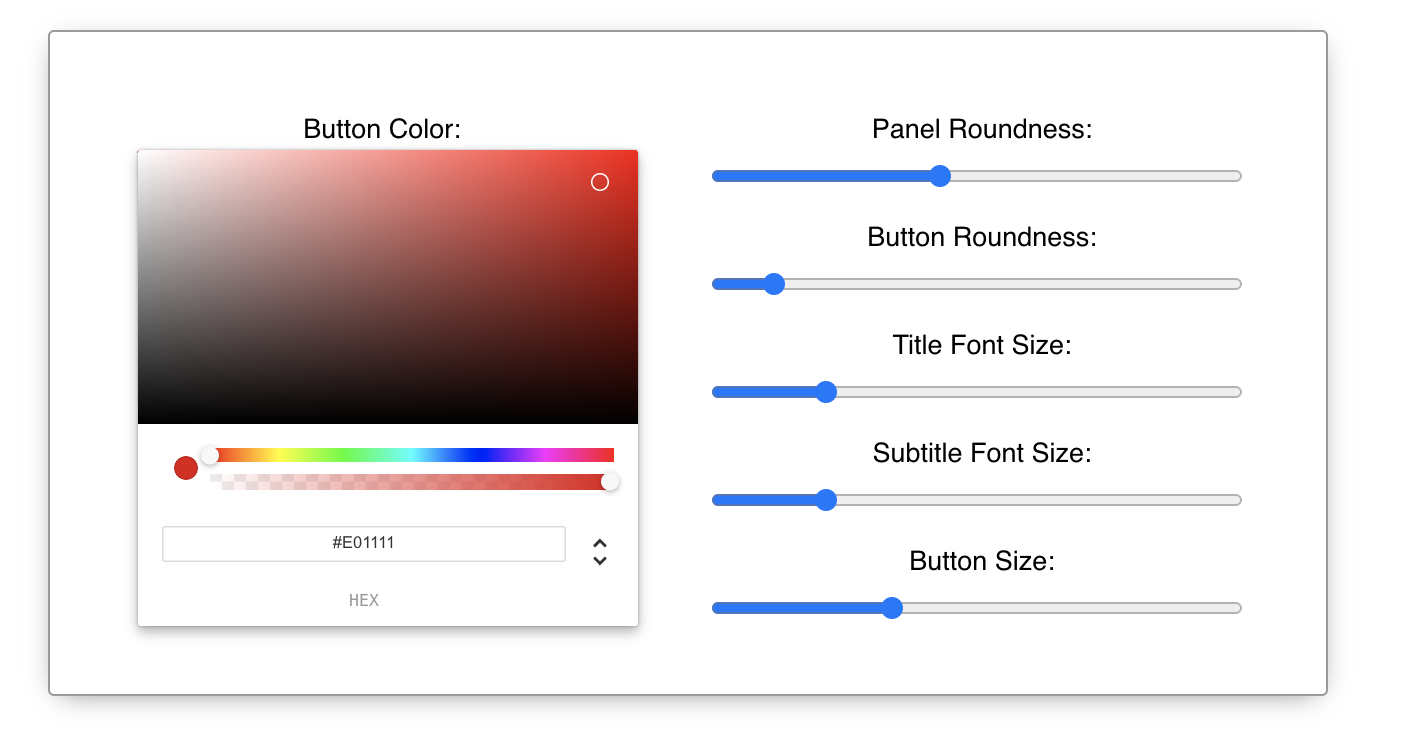Click the Title Font Size slider handle
The height and width of the screenshot is (754, 1424).
pyautogui.click(x=826, y=392)
